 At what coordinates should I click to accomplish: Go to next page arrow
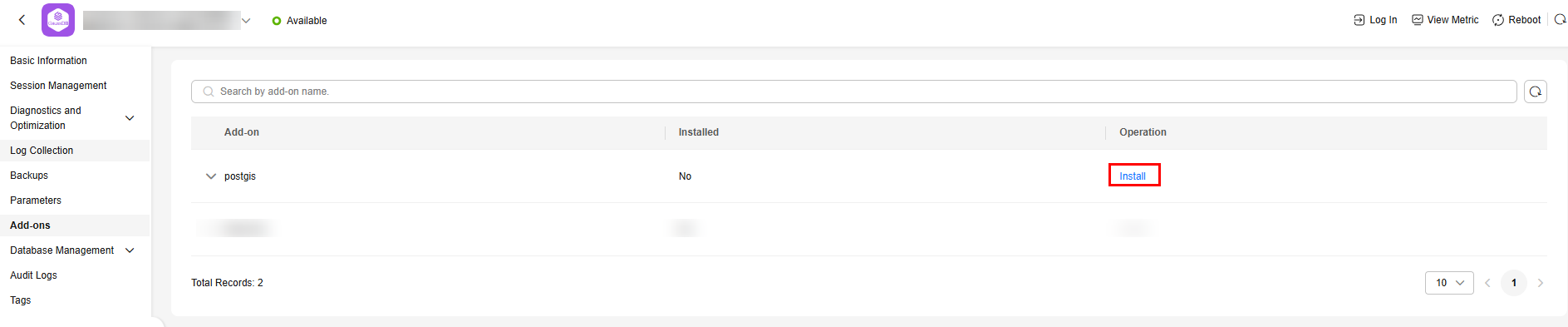[1541, 283]
